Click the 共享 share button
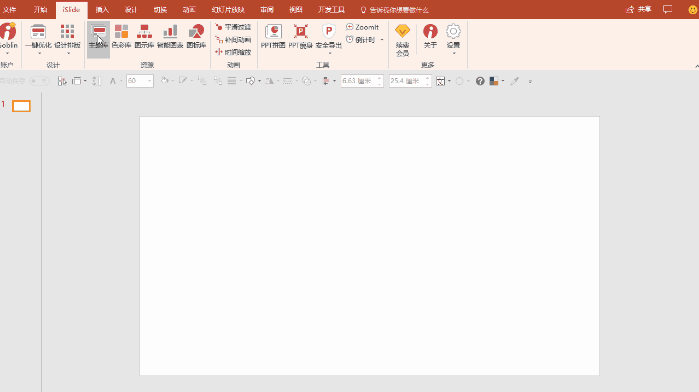Image resolution: width=699 pixels, height=392 pixels. tap(639, 9)
